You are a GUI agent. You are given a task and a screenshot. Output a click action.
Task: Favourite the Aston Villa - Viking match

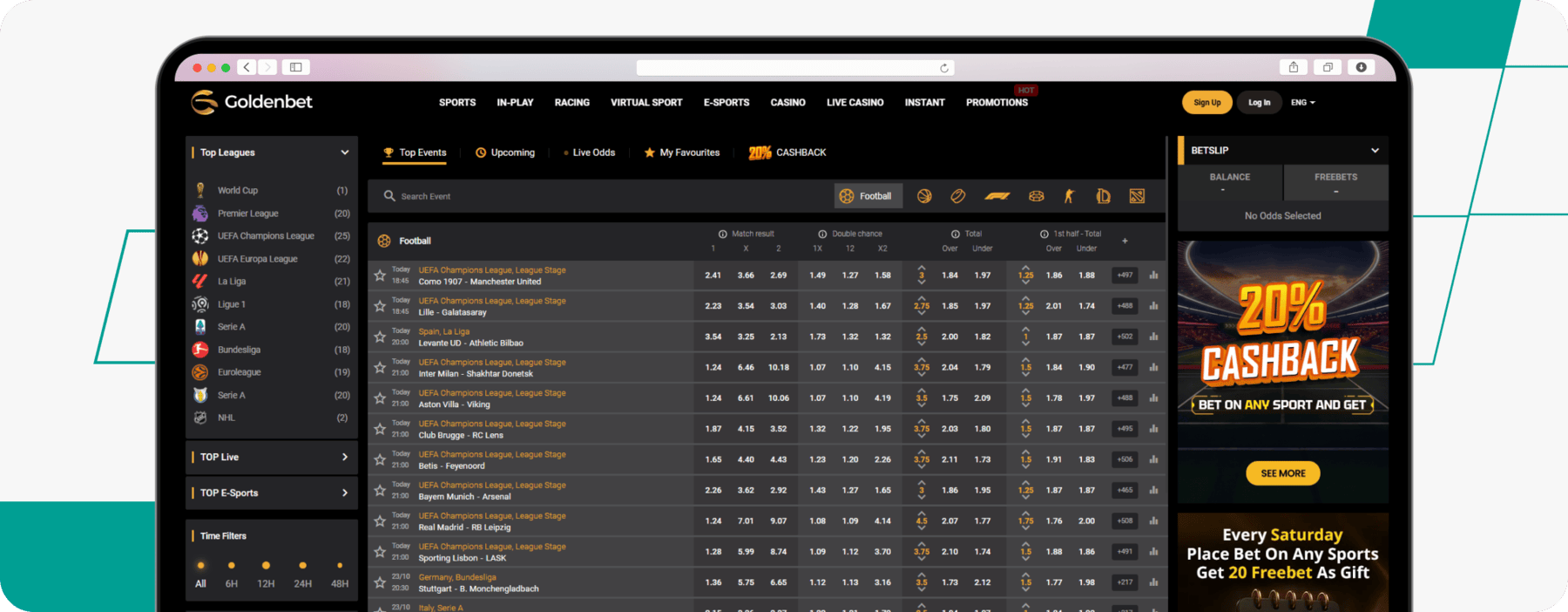pos(380,398)
